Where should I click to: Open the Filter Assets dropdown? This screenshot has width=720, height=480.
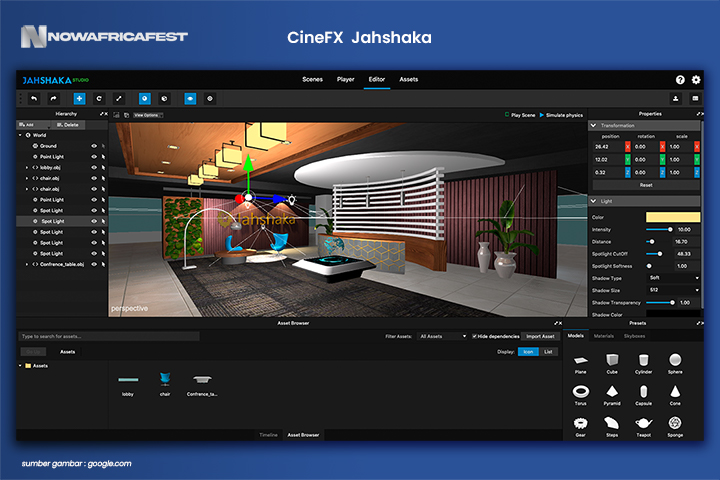pyautogui.click(x=442, y=336)
